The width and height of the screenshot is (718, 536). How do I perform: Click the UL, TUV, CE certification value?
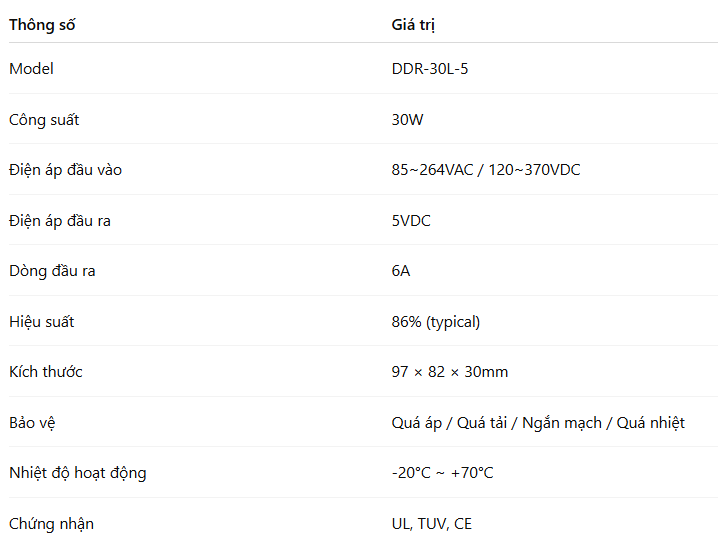click(x=432, y=524)
